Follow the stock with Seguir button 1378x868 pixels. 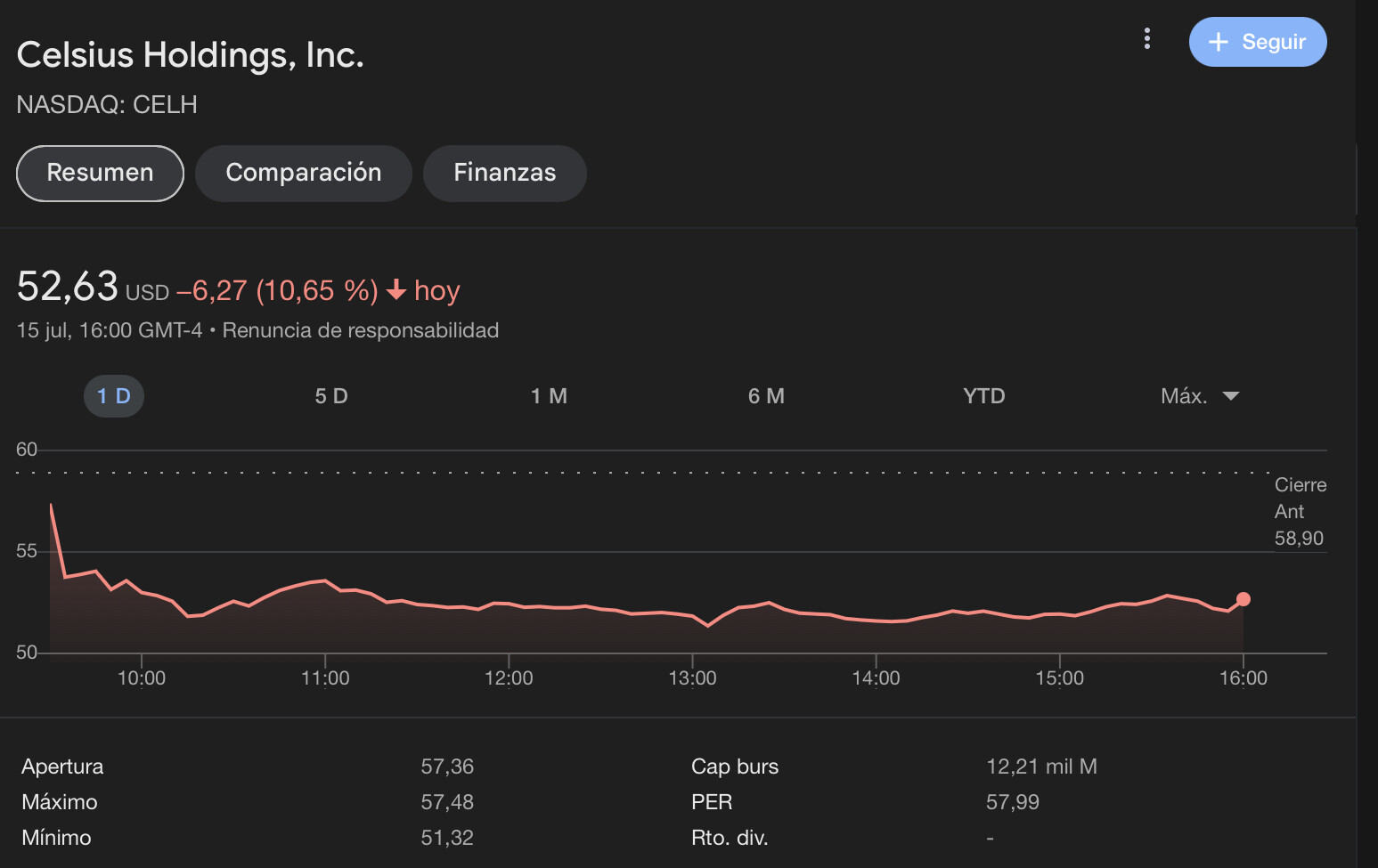click(x=1258, y=42)
